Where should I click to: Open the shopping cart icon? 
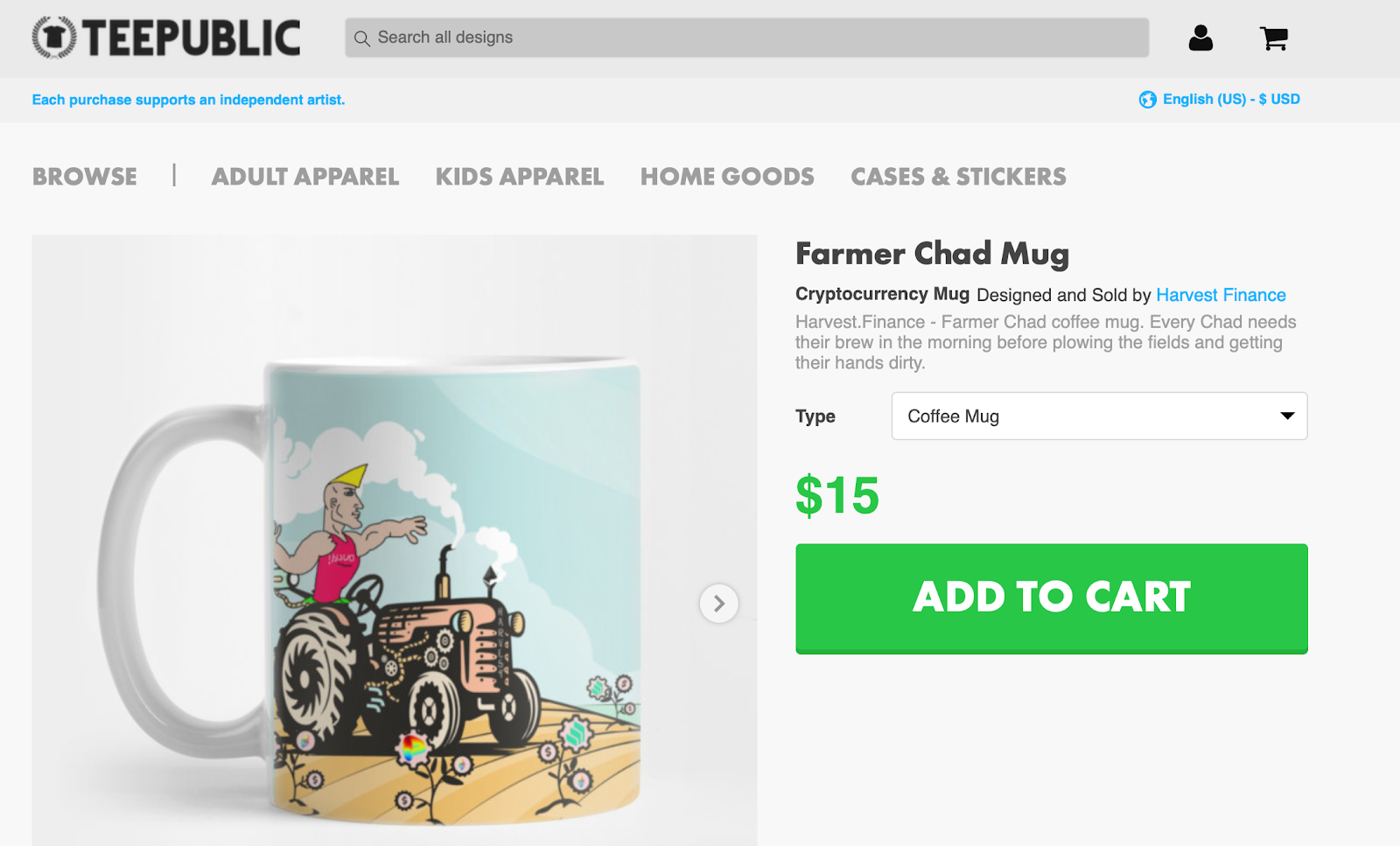(1273, 38)
